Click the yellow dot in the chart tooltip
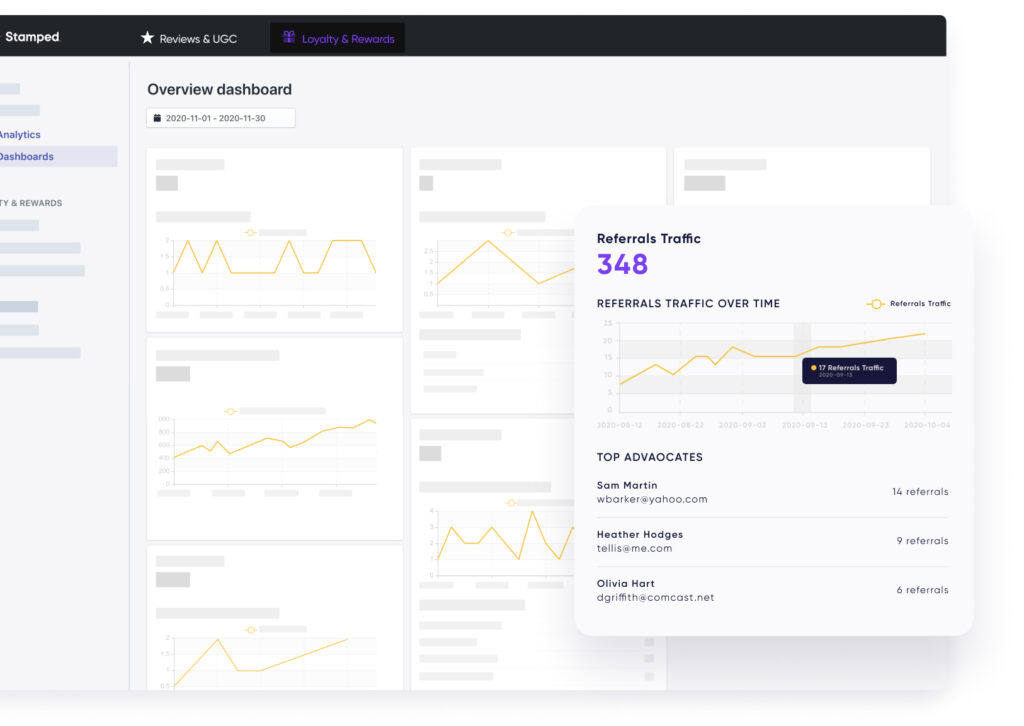1024x726 pixels. tap(813, 368)
